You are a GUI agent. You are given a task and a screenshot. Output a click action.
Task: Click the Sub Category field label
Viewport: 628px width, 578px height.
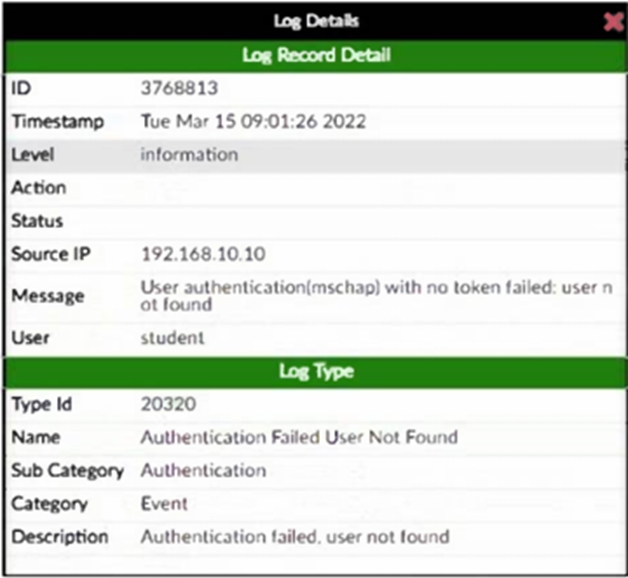click(68, 471)
